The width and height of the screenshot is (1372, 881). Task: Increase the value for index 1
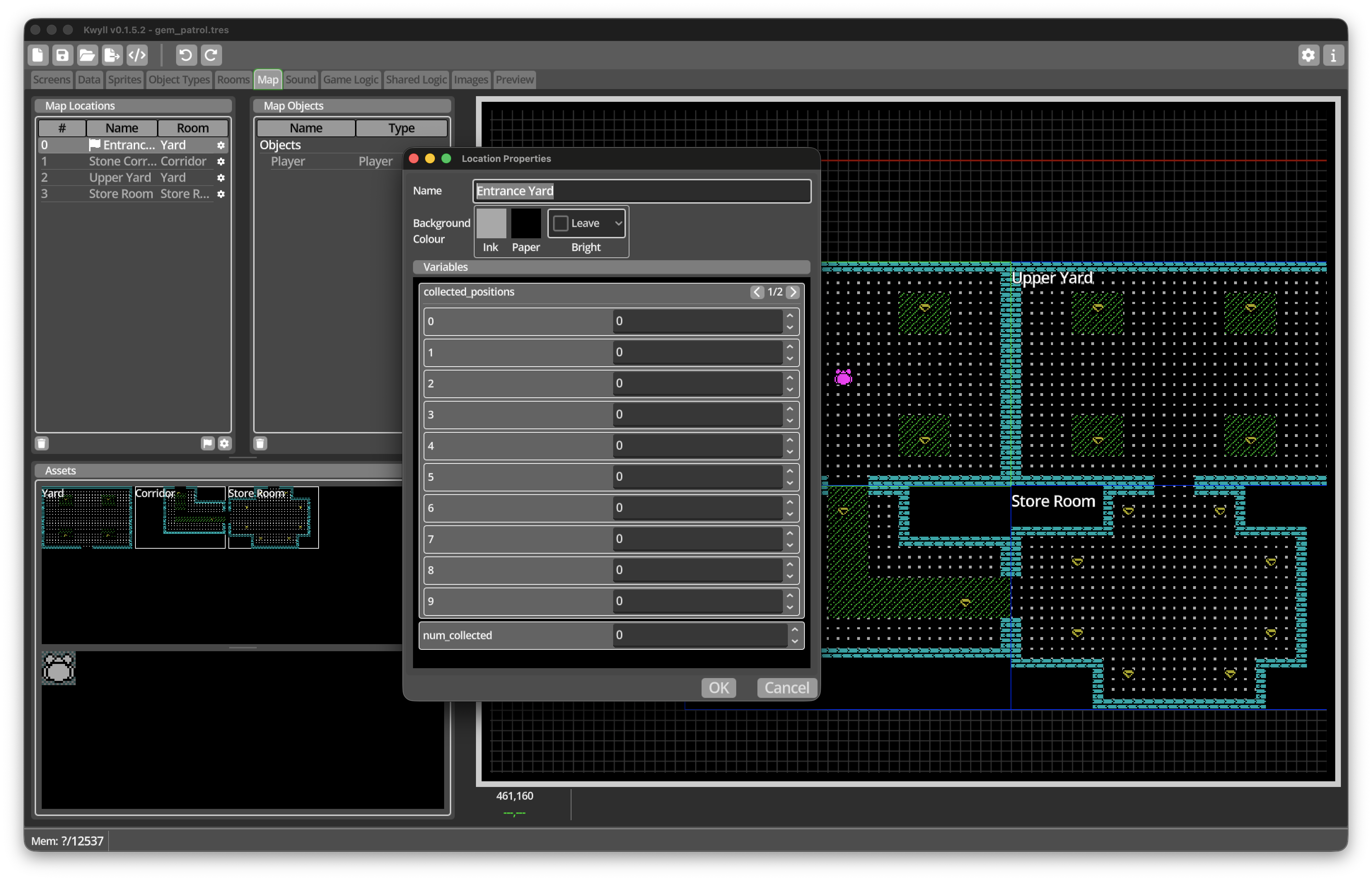point(790,347)
